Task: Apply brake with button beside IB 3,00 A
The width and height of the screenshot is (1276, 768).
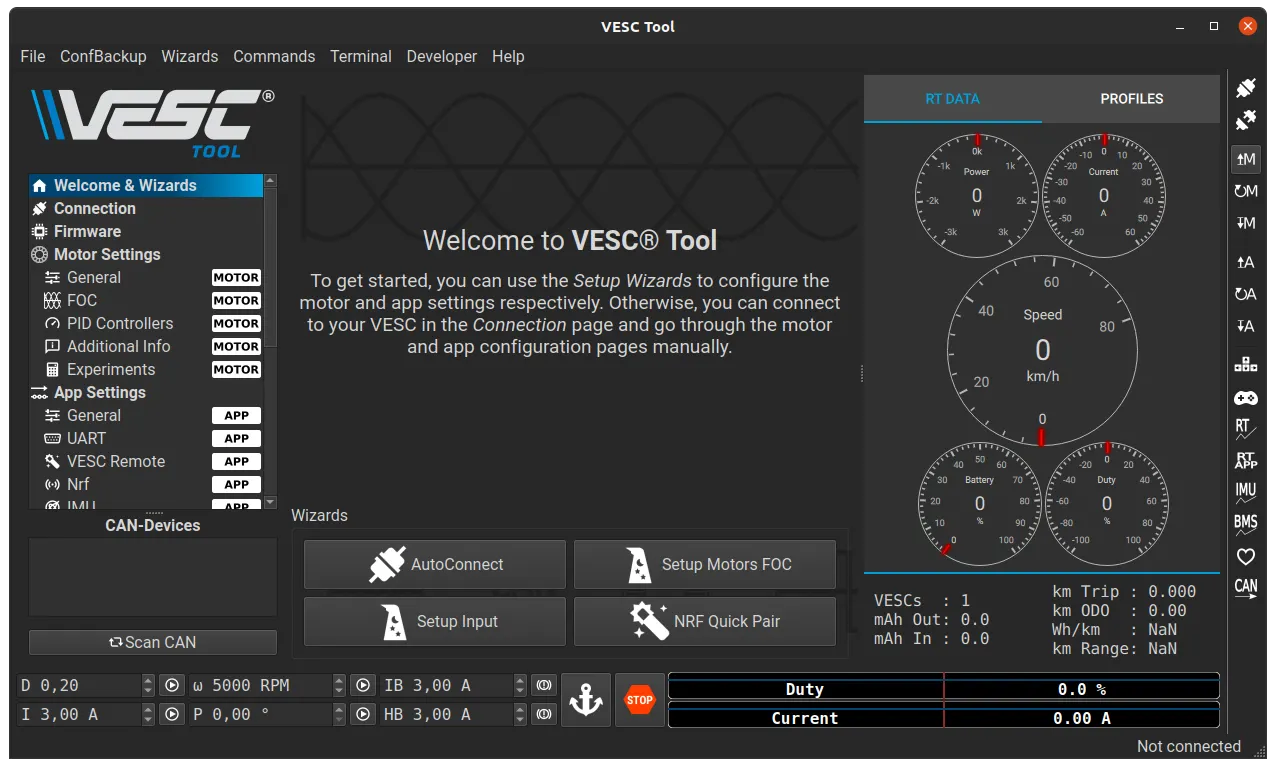Action: tap(544, 686)
